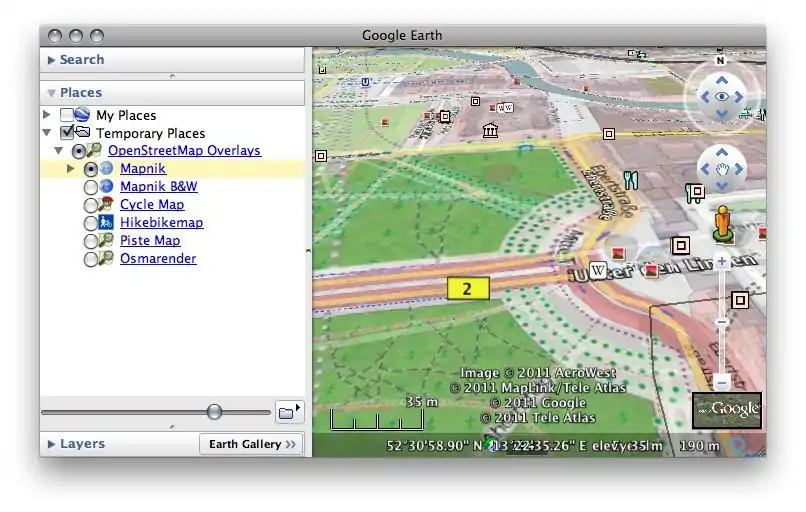The width and height of the screenshot is (806, 512).
Task: Uncheck the Temporary Places checkbox
Action: tap(67, 133)
